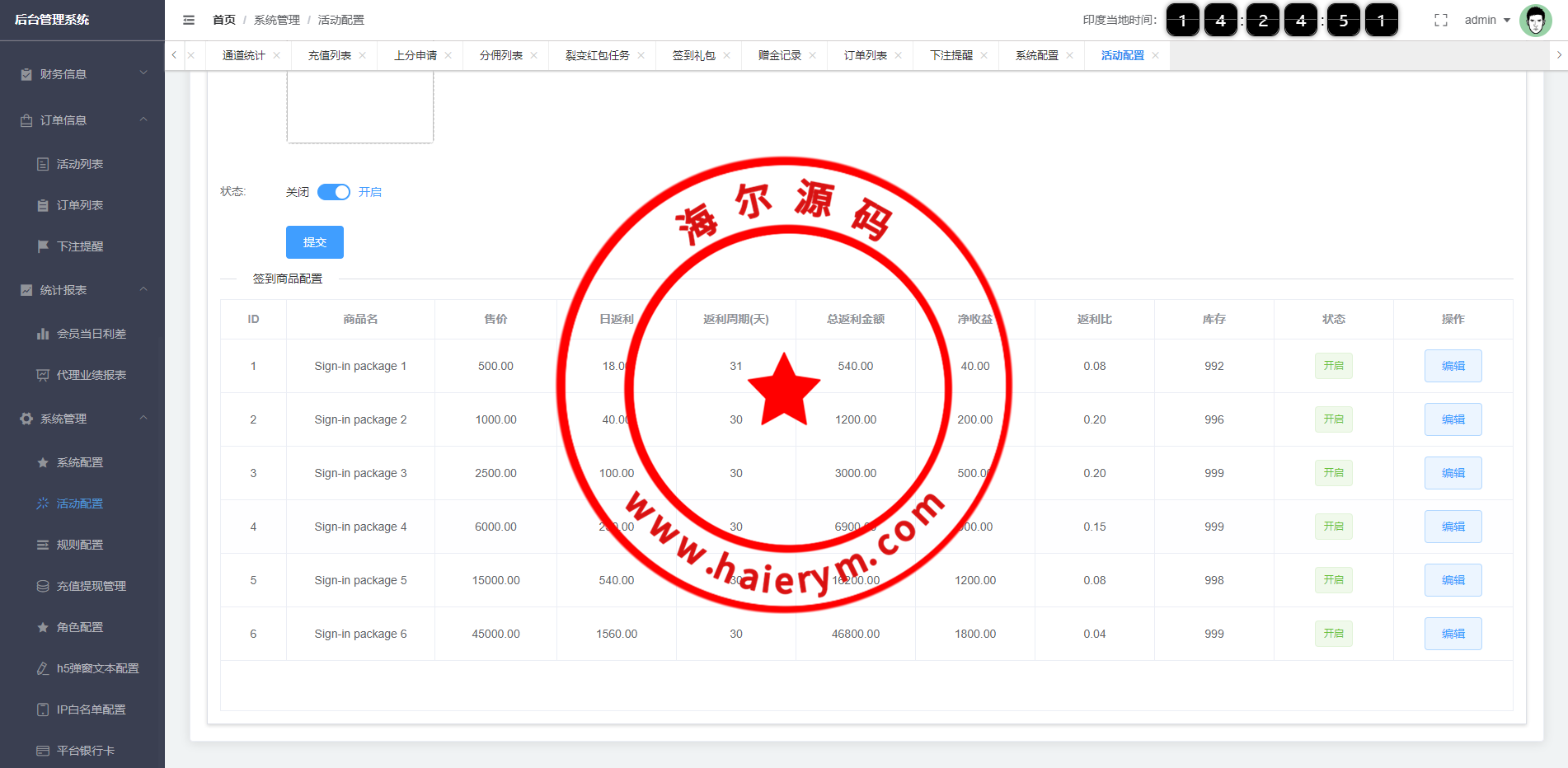Toggle fullscreen mode icon
The height and width of the screenshot is (768, 1568).
click(1440, 21)
